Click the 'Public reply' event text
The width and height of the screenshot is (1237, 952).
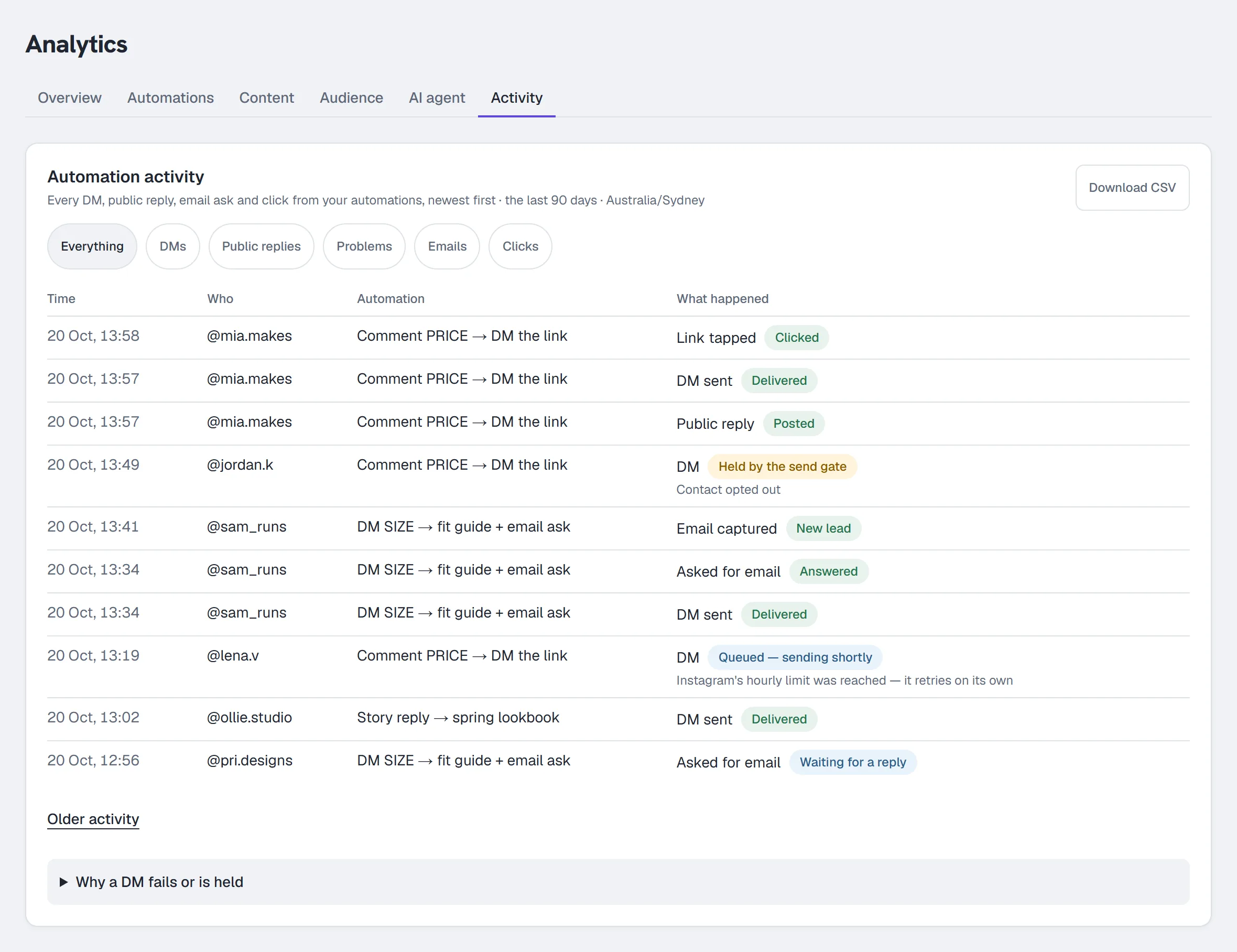click(x=715, y=424)
